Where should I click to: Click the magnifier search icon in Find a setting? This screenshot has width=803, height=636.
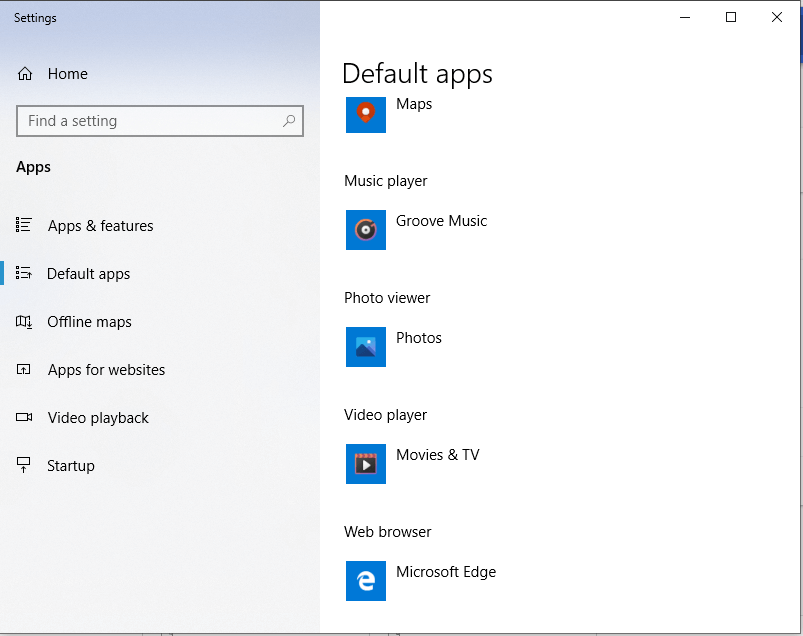click(x=289, y=121)
